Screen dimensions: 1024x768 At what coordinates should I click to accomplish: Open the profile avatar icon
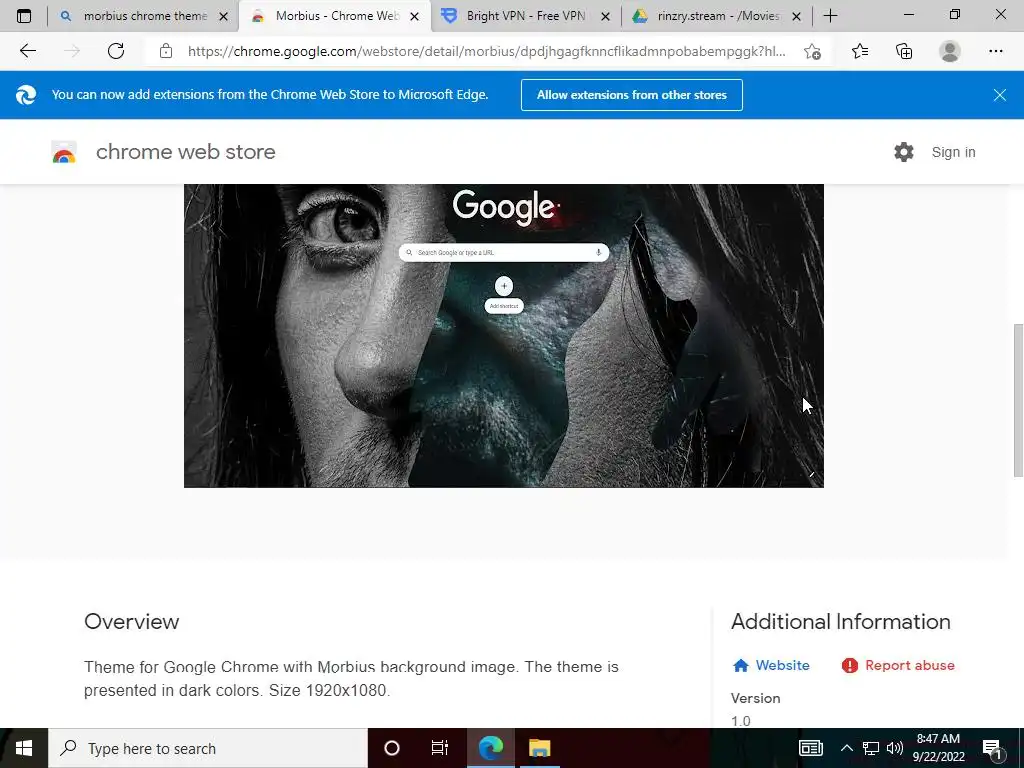click(950, 51)
